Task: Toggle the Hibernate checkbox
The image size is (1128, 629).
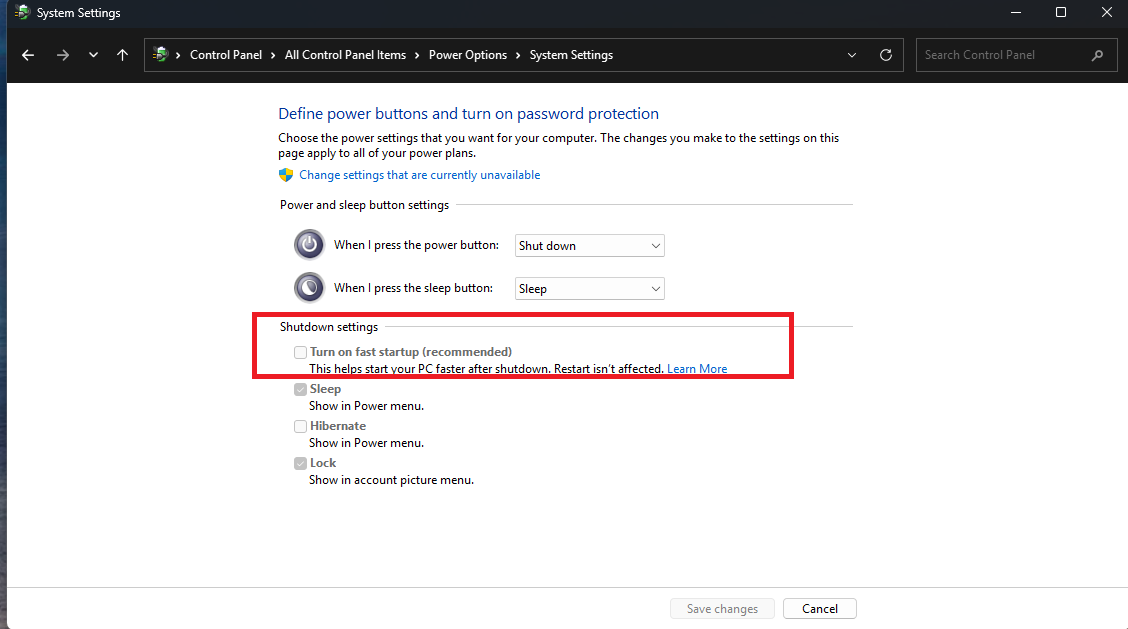Action: point(300,426)
